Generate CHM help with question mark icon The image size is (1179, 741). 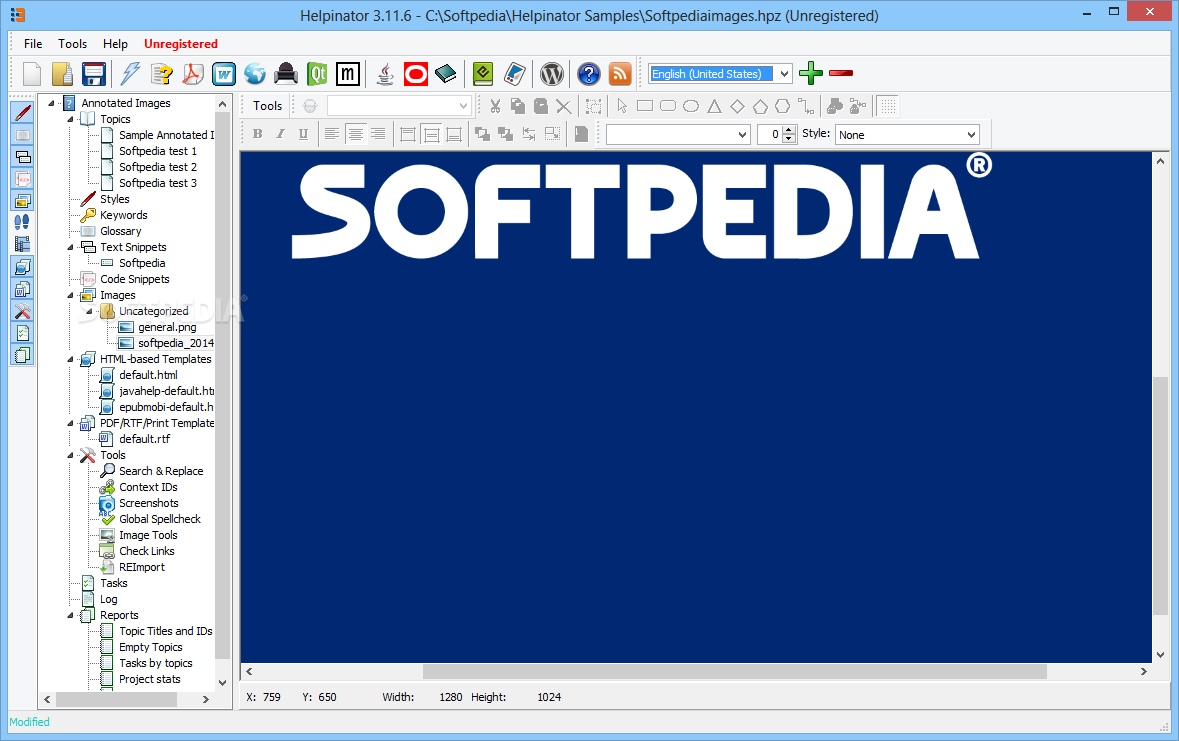pyautogui.click(x=162, y=74)
